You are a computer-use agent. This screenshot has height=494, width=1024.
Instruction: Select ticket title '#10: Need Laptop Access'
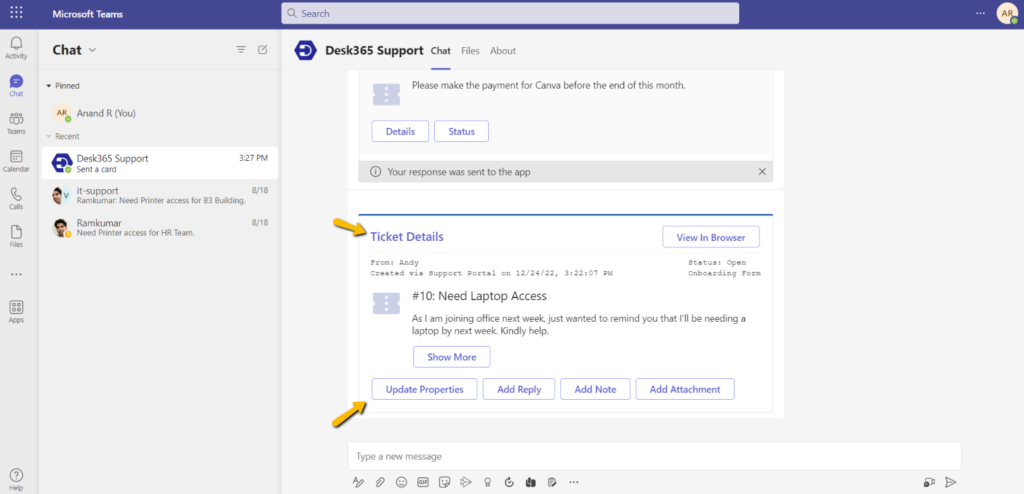click(479, 296)
